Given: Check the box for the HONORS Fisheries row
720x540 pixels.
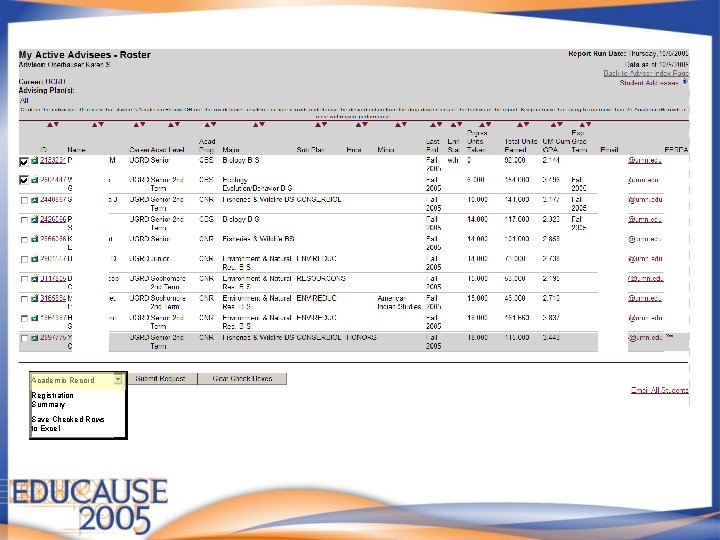Looking at the screenshot, I should [24, 339].
